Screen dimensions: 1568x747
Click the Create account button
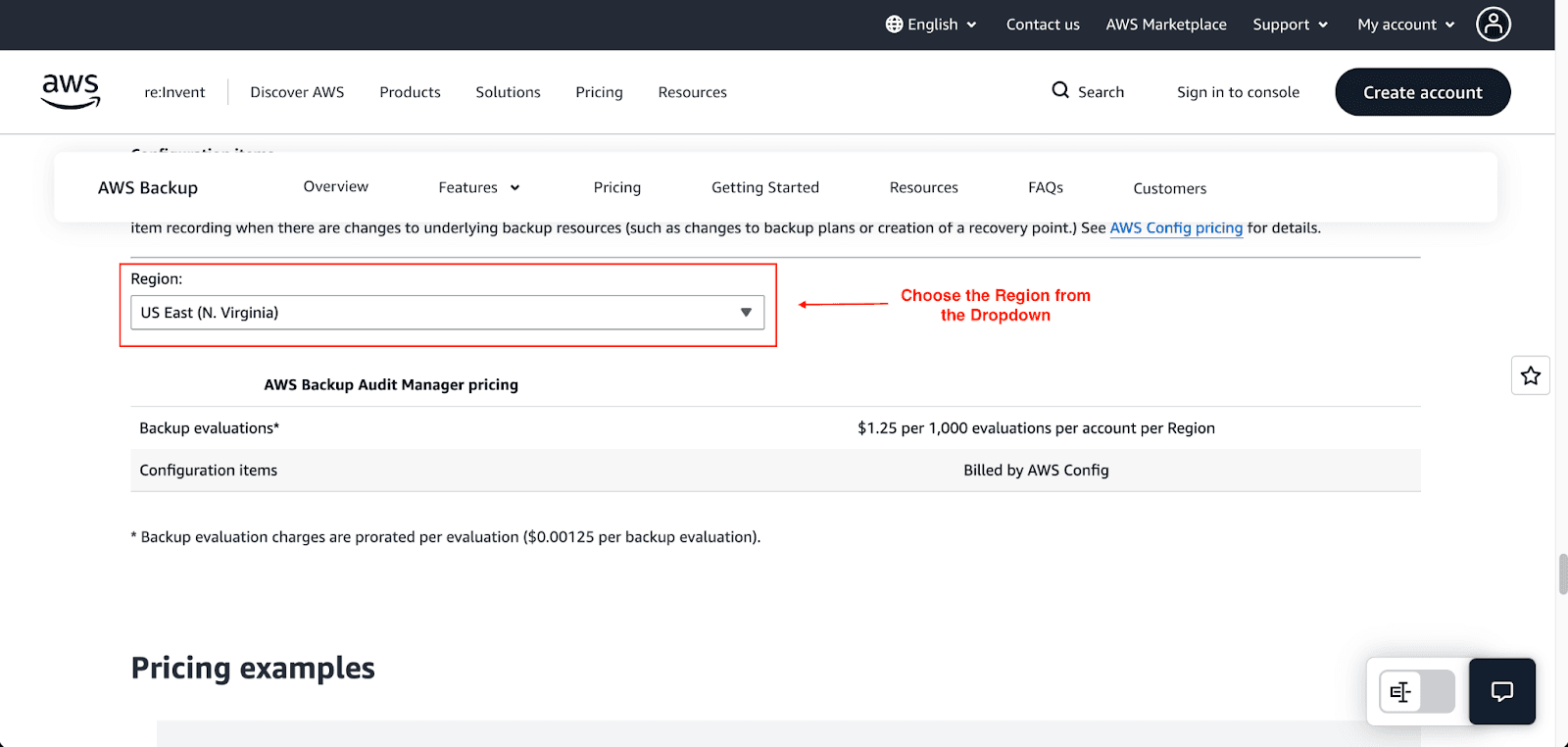click(x=1423, y=92)
